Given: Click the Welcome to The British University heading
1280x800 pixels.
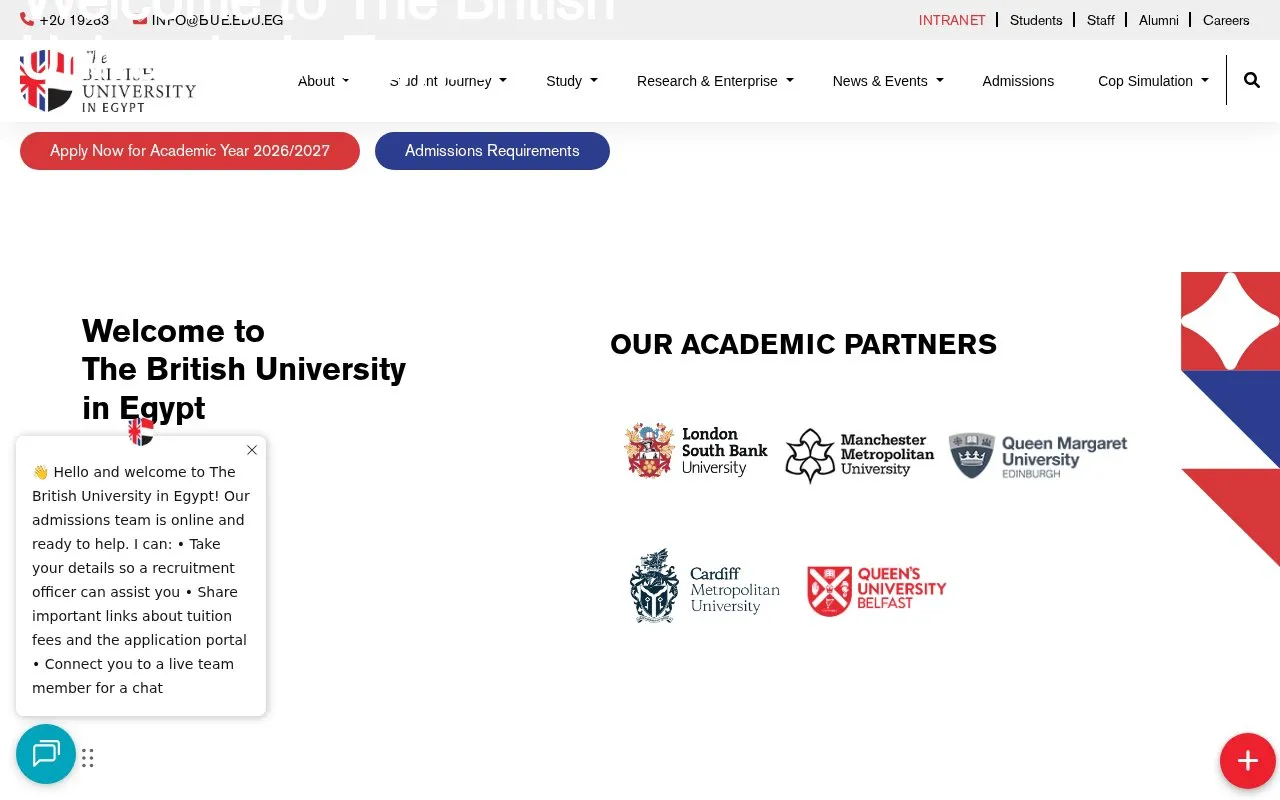Looking at the screenshot, I should tap(244, 369).
